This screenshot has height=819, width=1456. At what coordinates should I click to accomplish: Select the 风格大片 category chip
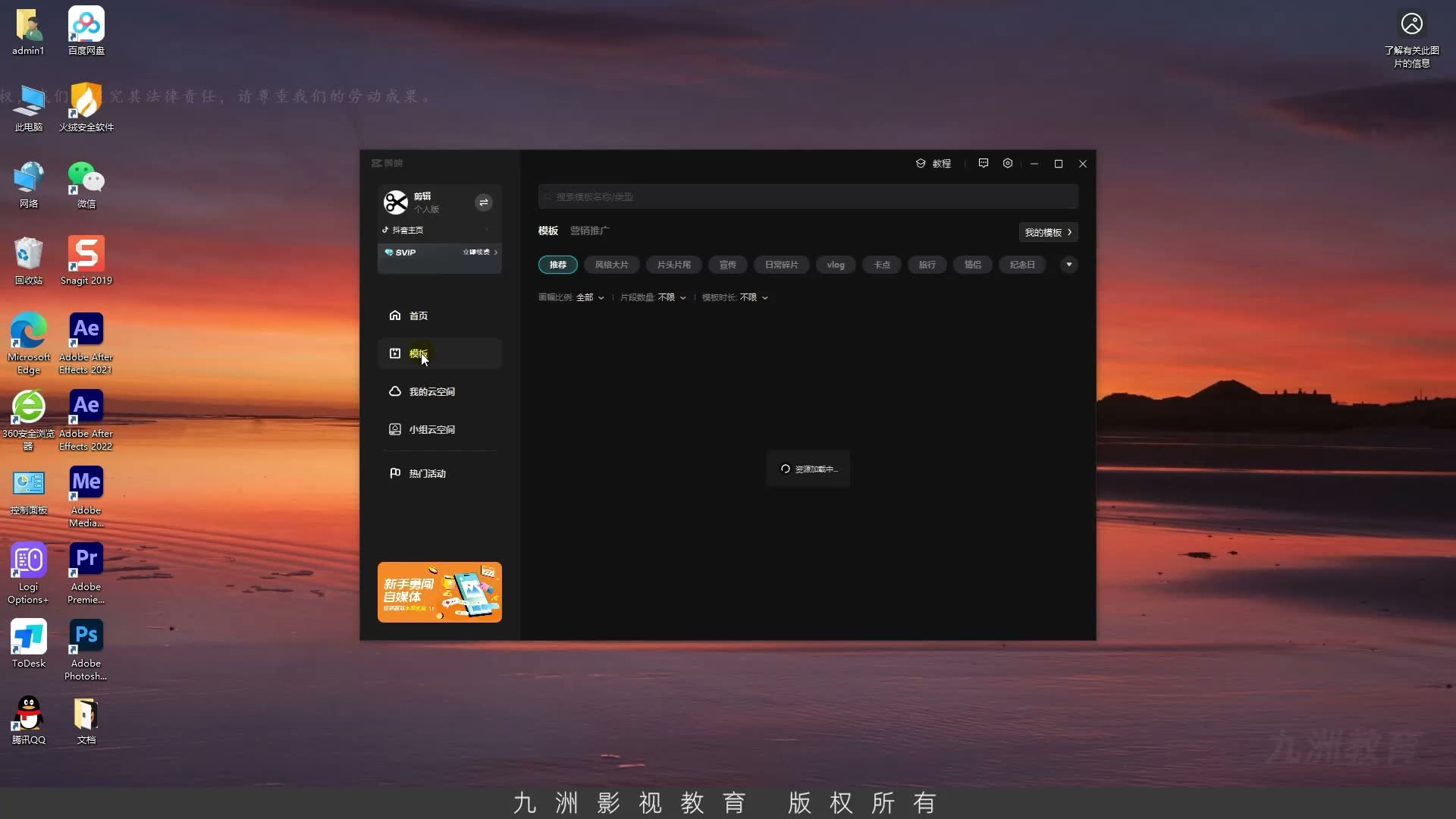pos(611,265)
